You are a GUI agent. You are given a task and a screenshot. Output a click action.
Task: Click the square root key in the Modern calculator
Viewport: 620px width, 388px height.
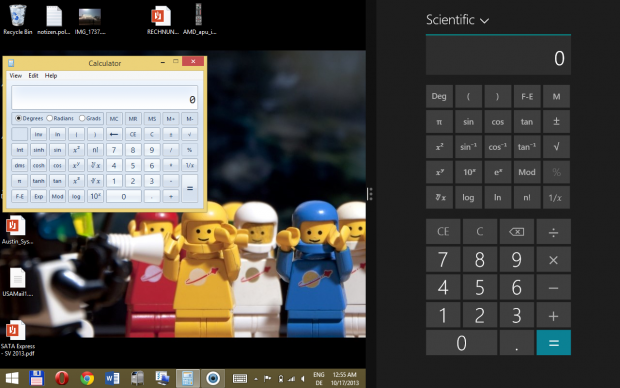tap(556, 147)
